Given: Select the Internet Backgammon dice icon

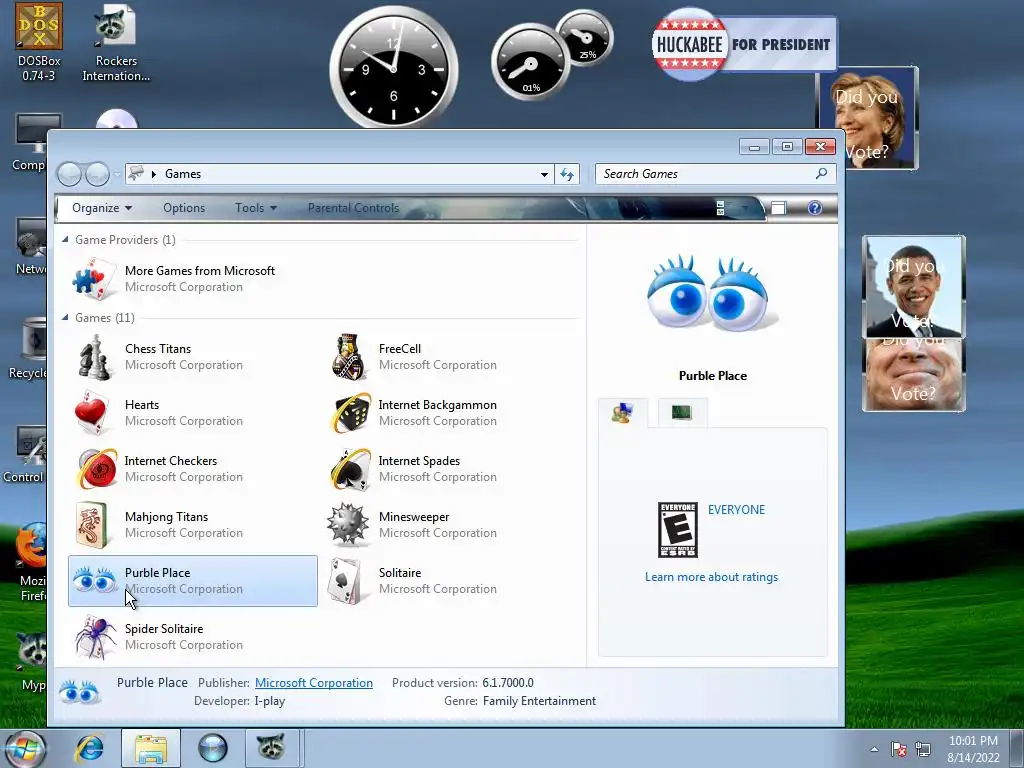Looking at the screenshot, I should (350, 413).
